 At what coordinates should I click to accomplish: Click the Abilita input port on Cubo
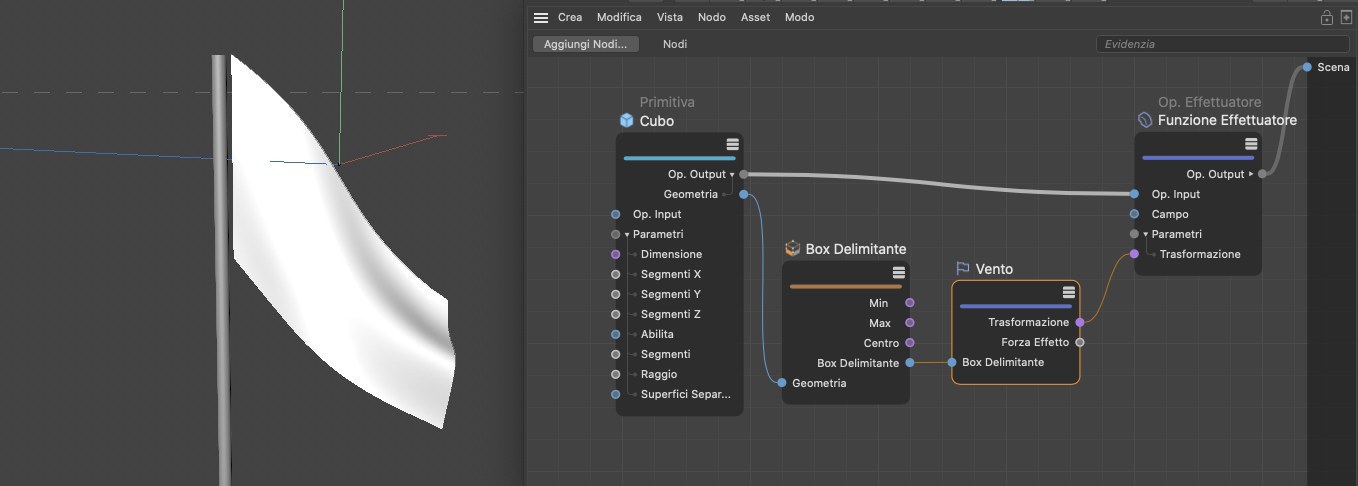[x=616, y=334]
